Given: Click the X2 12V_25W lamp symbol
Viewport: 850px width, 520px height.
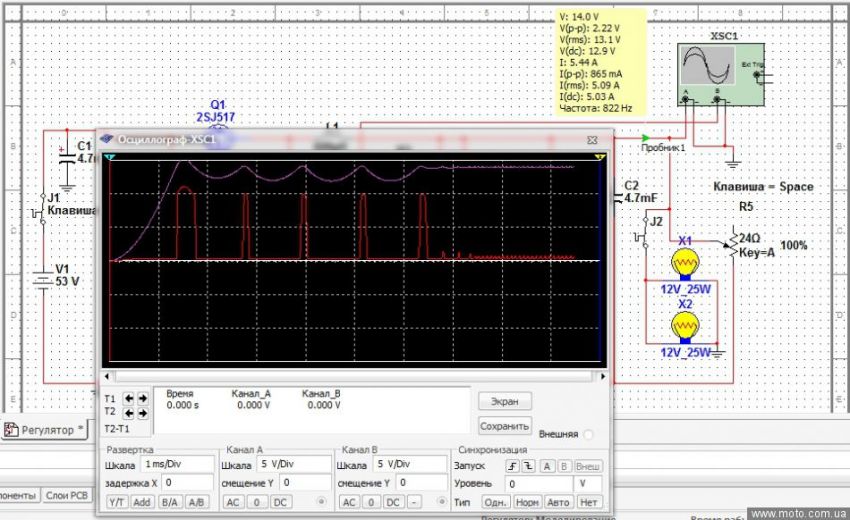Looking at the screenshot, I should 685,326.
